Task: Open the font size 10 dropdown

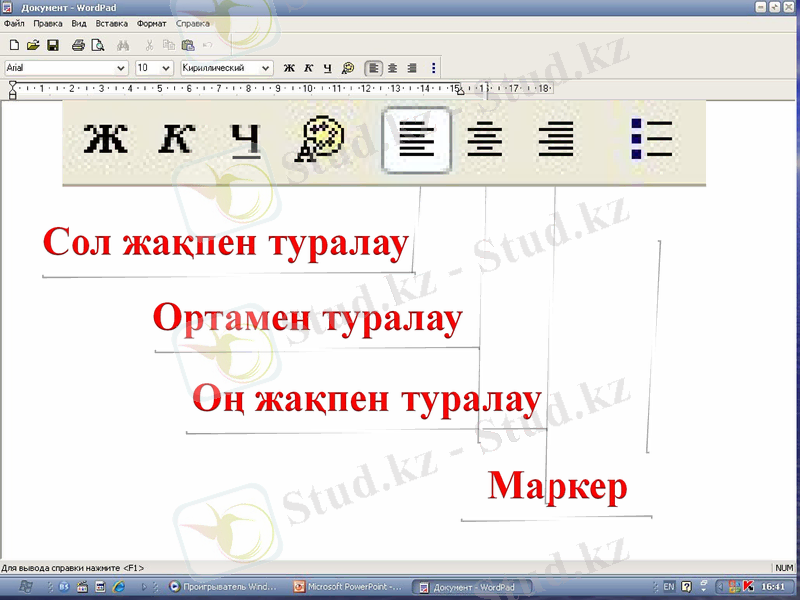Action: pos(167,68)
